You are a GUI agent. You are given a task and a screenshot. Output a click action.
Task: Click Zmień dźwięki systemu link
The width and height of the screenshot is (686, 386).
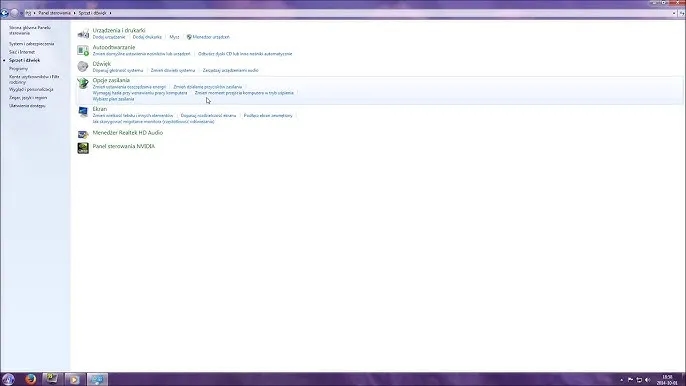pos(173,70)
